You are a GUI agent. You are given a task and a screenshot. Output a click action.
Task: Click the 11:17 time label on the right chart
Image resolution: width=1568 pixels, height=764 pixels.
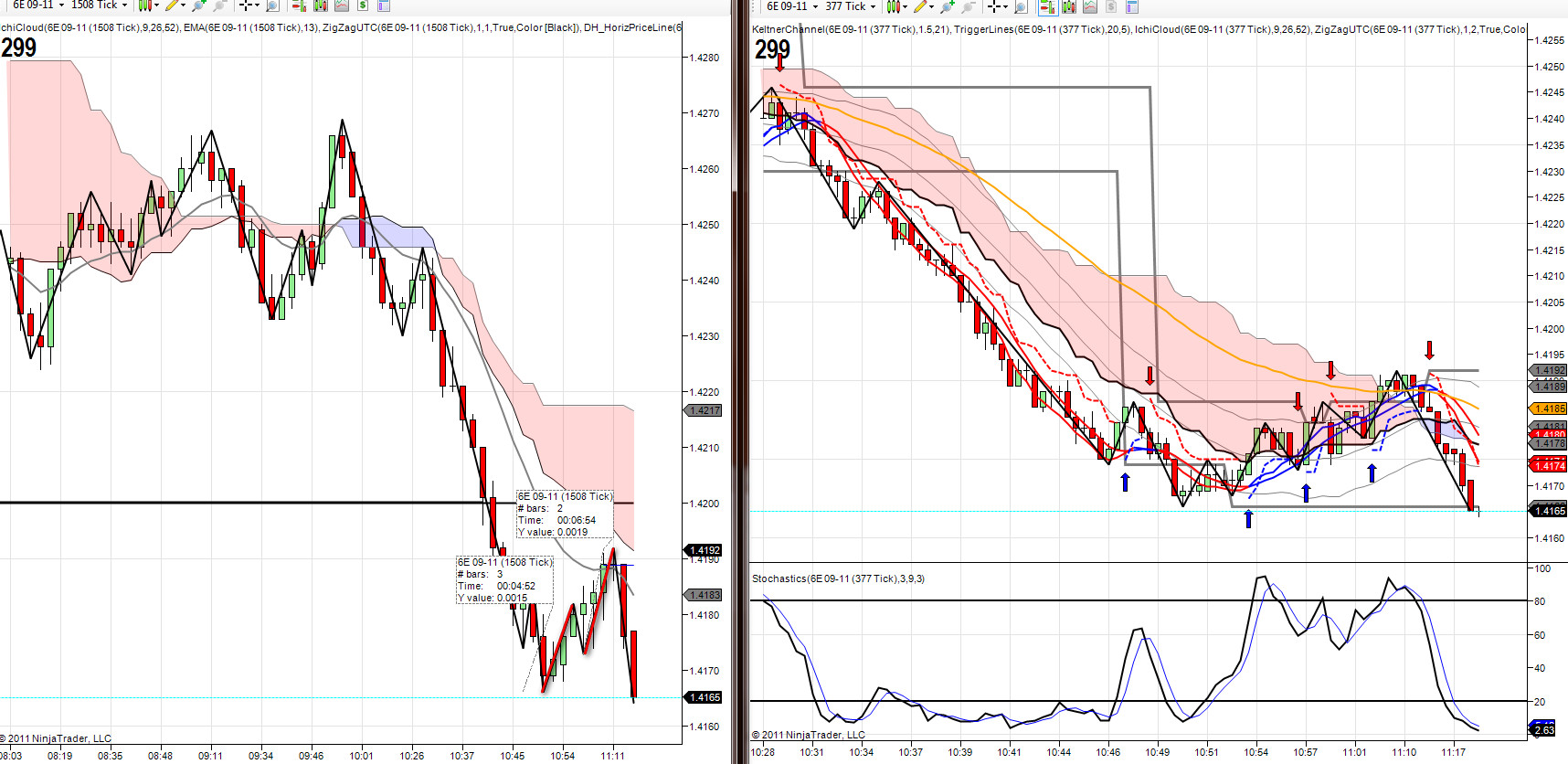click(x=1454, y=753)
